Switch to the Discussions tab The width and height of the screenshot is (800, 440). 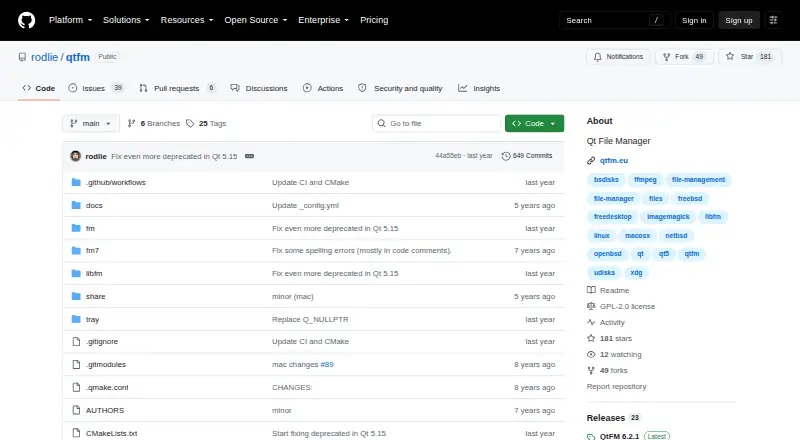pos(259,88)
